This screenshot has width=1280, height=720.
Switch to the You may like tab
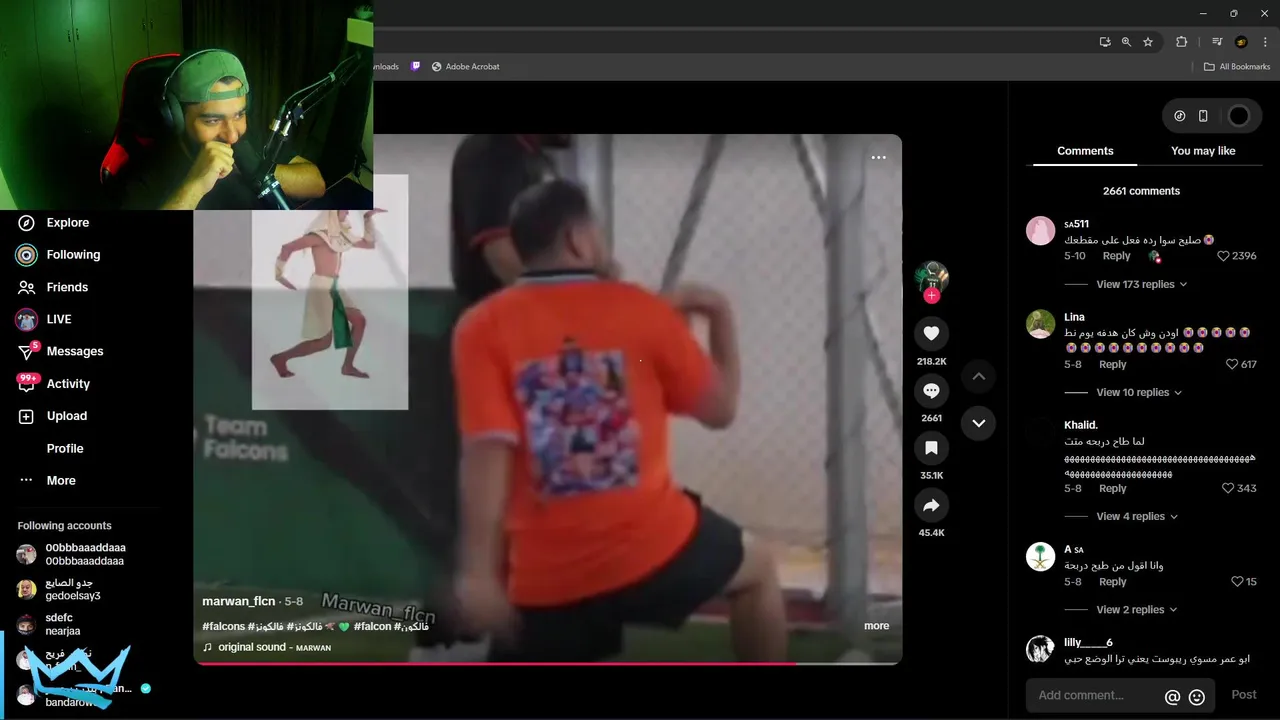(1203, 151)
